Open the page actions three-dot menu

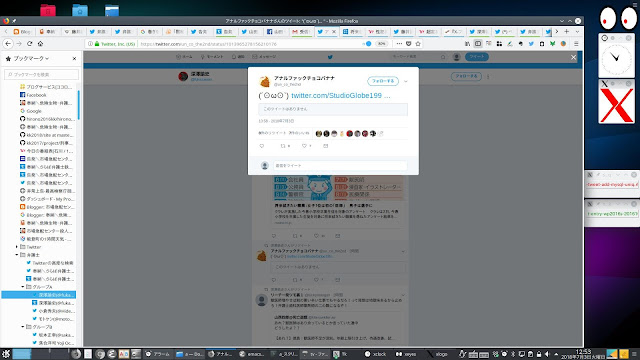coord(399,44)
